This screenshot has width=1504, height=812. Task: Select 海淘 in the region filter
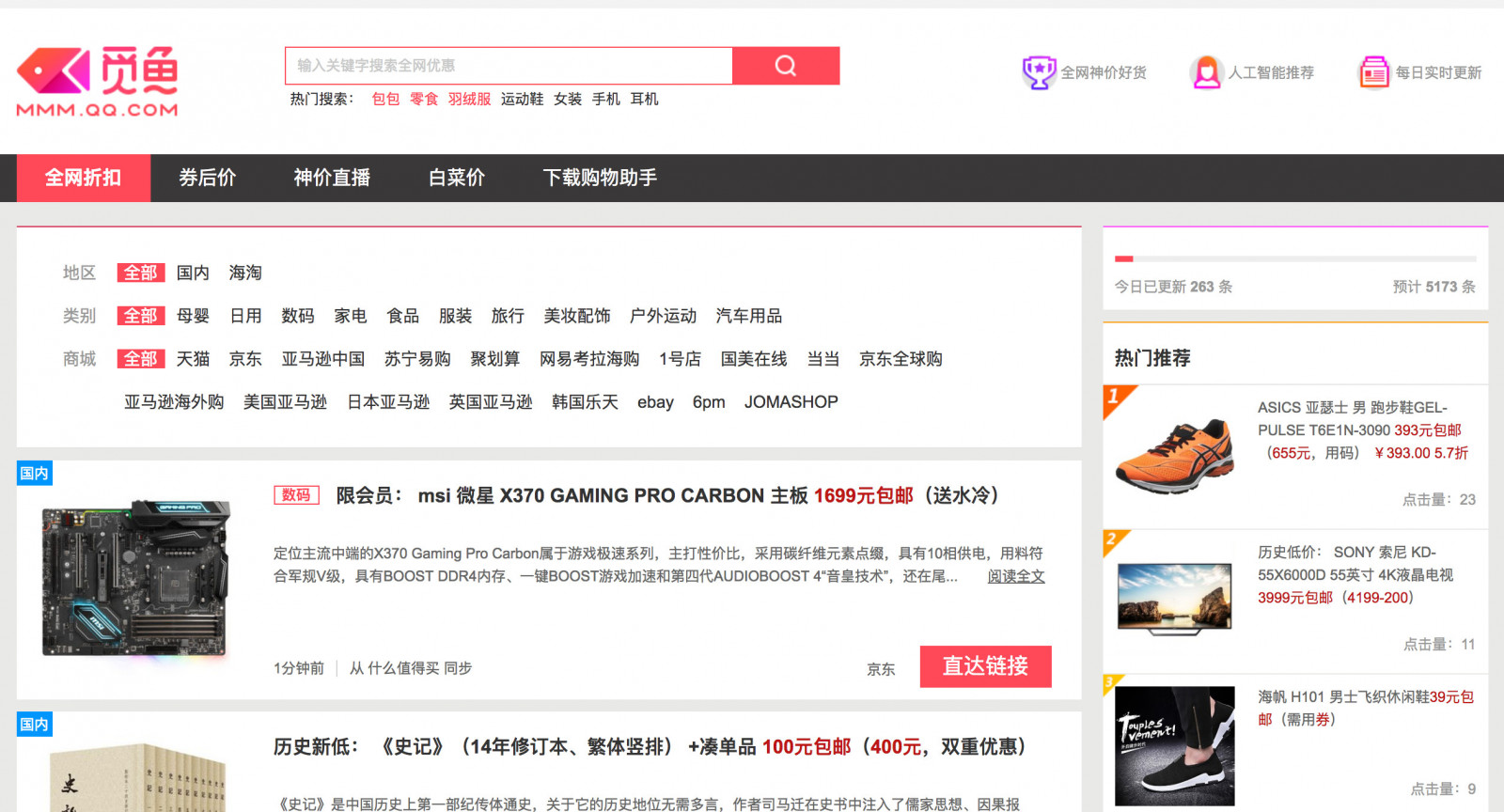[x=245, y=273]
